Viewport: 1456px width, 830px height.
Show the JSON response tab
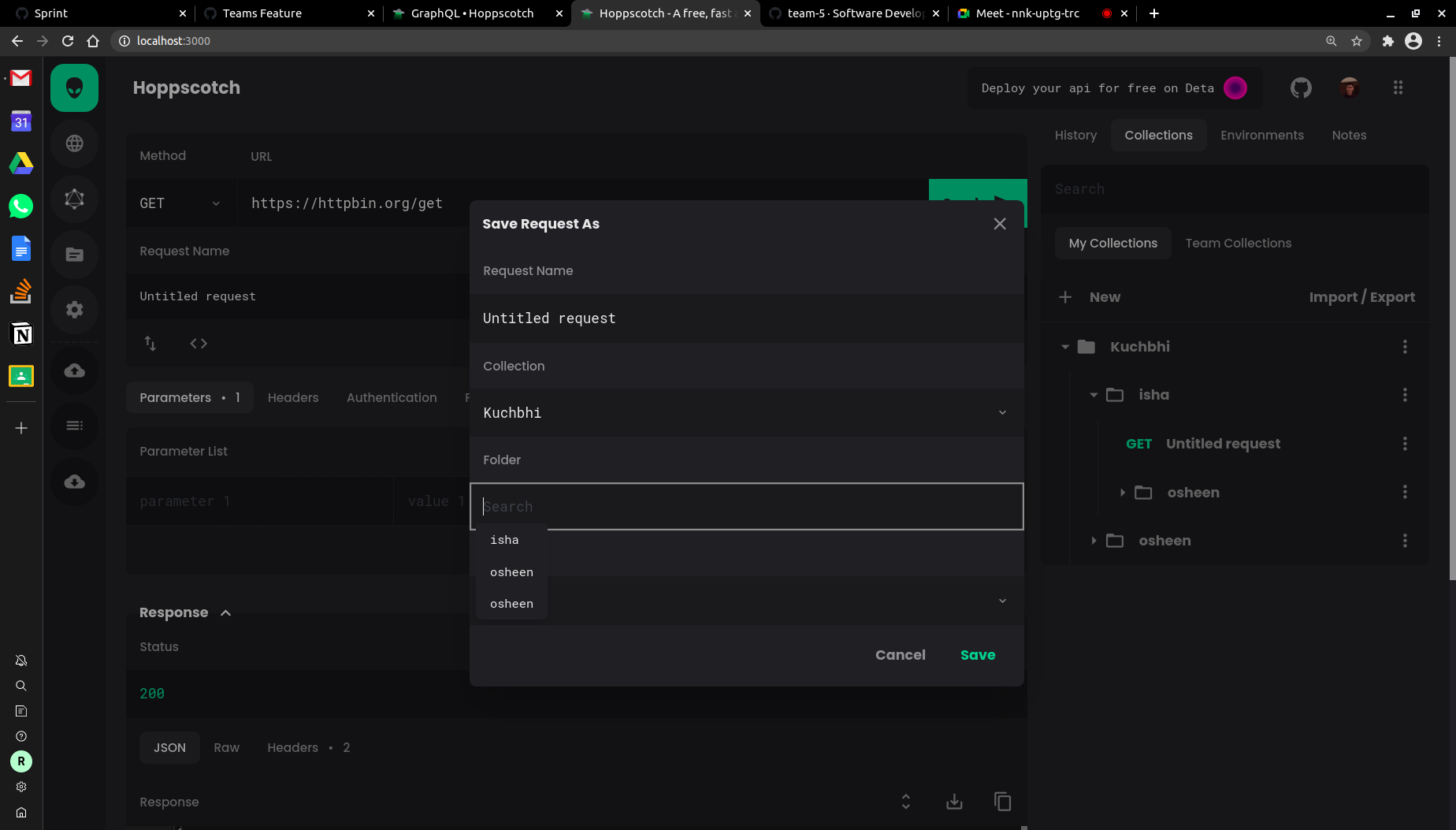coord(169,747)
